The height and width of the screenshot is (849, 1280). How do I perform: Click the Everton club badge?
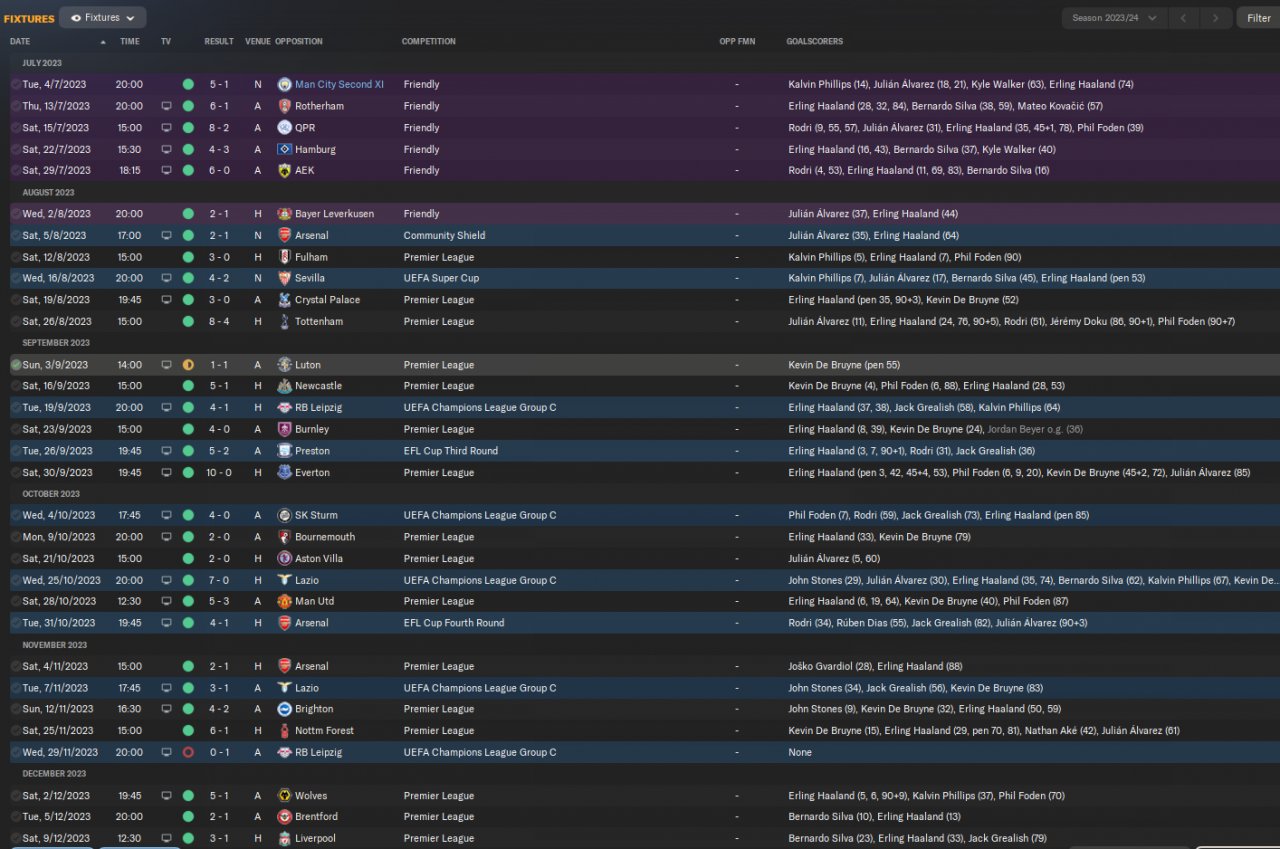tap(284, 473)
